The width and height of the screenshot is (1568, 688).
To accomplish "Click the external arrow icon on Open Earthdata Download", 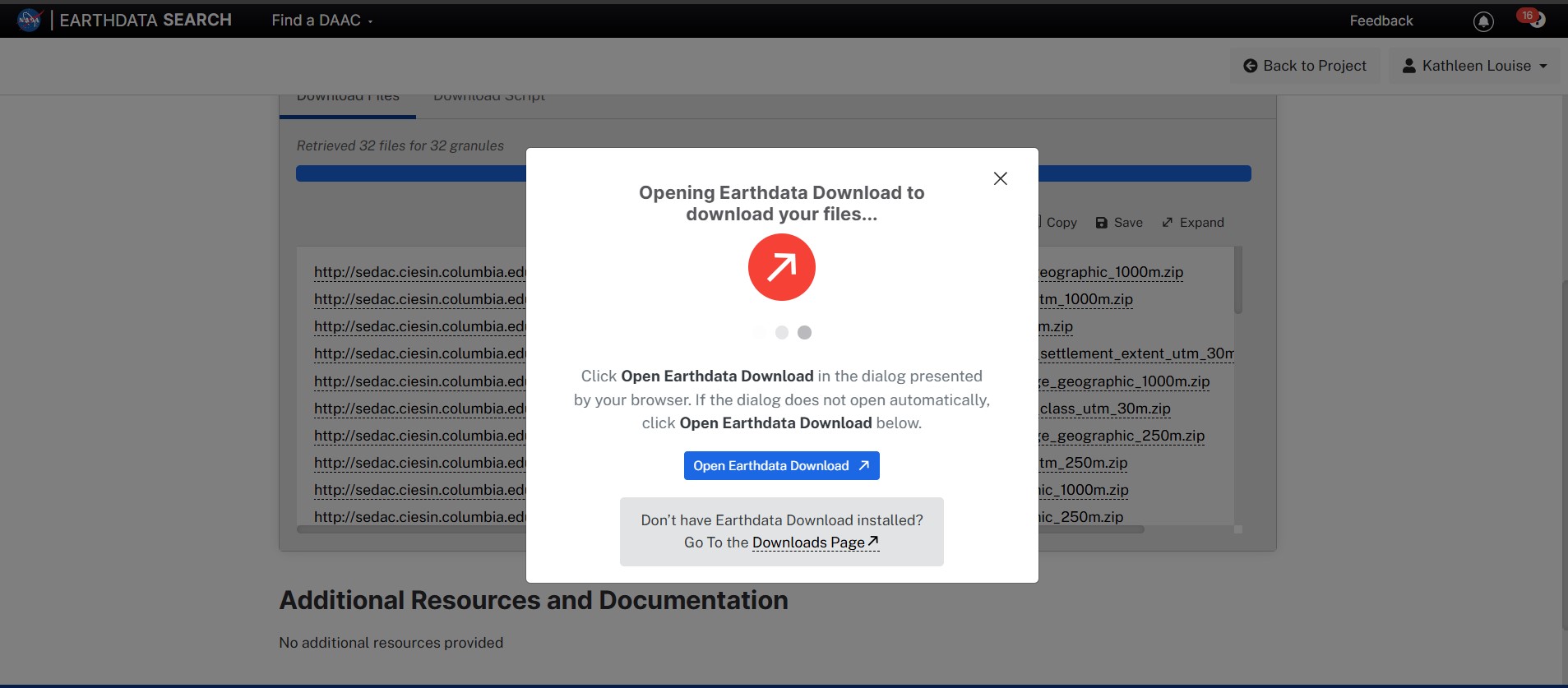I will (x=863, y=465).
